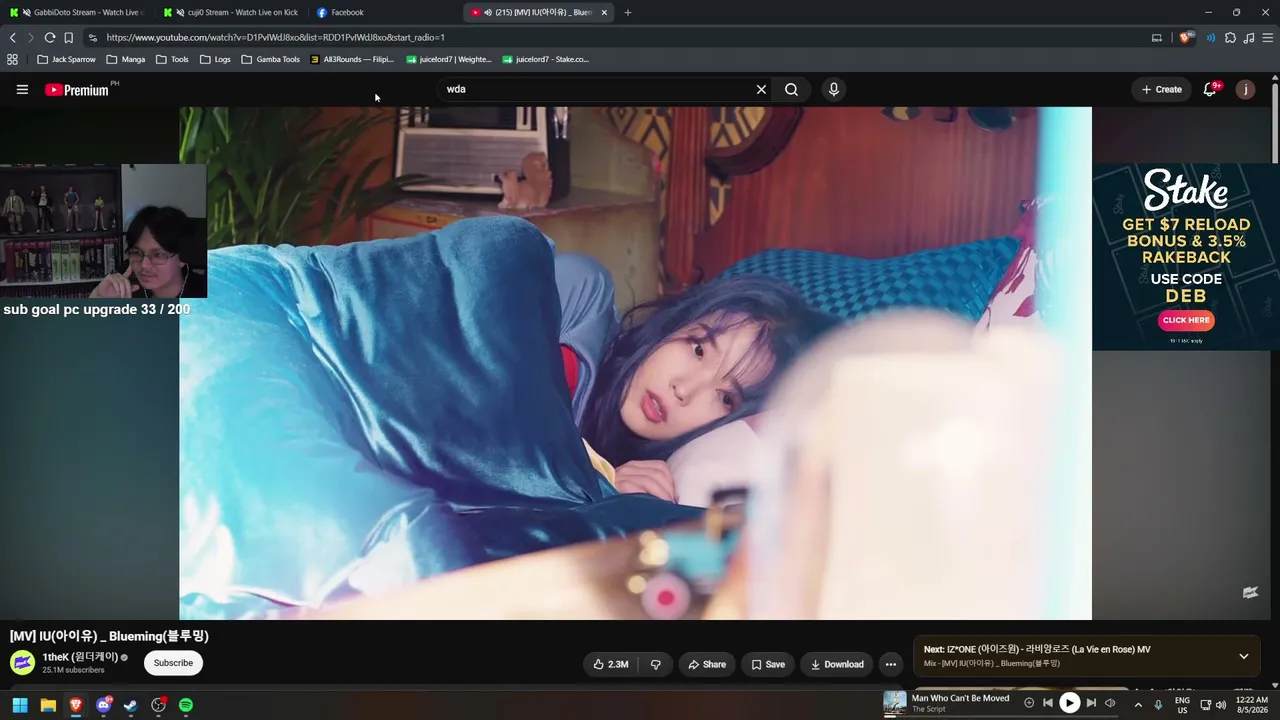Open the juicelord7 Stake.co bookmark
Screen dimensions: 1280x720
(545, 59)
